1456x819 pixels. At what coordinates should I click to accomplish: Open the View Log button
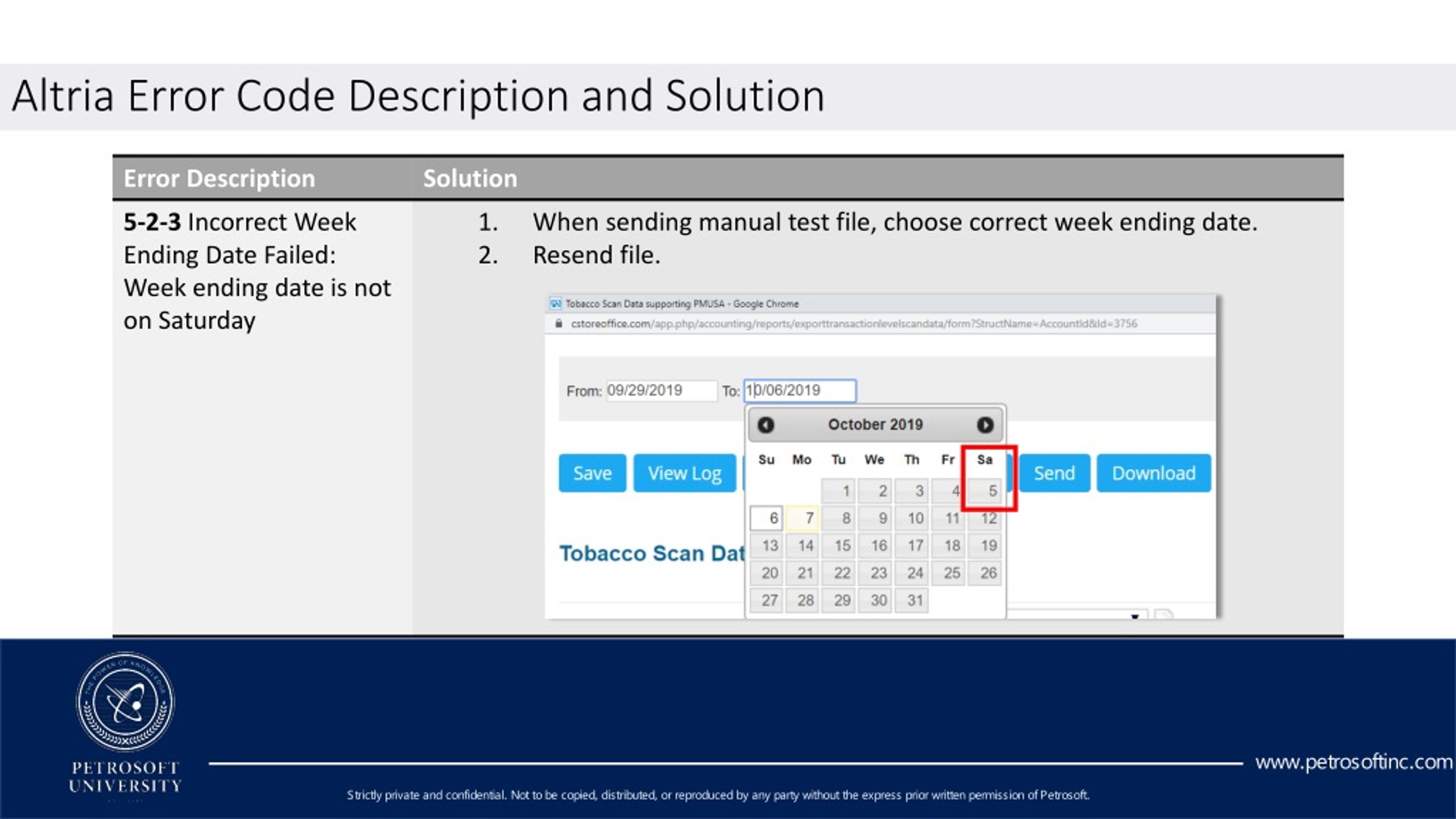click(x=684, y=473)
